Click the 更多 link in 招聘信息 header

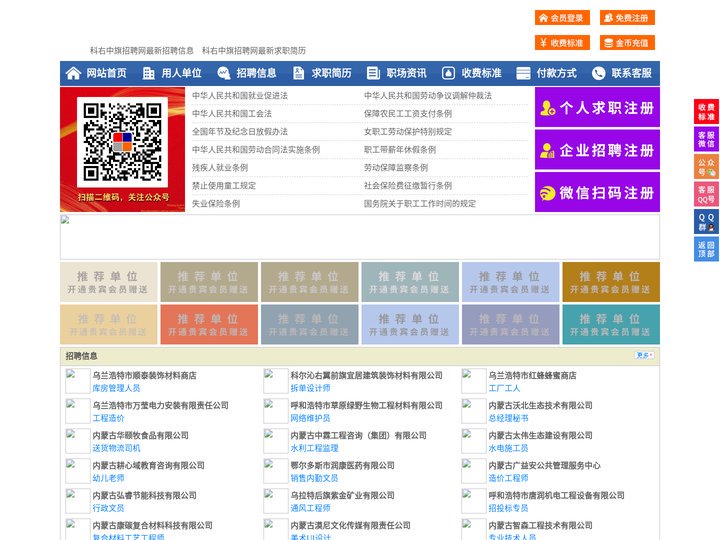pyautogui.click(x=644, y=355)
